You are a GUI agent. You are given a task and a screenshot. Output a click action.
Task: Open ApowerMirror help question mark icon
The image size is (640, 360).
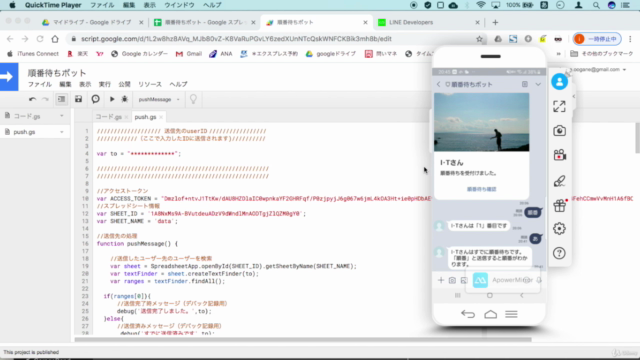tap(559, 253)
